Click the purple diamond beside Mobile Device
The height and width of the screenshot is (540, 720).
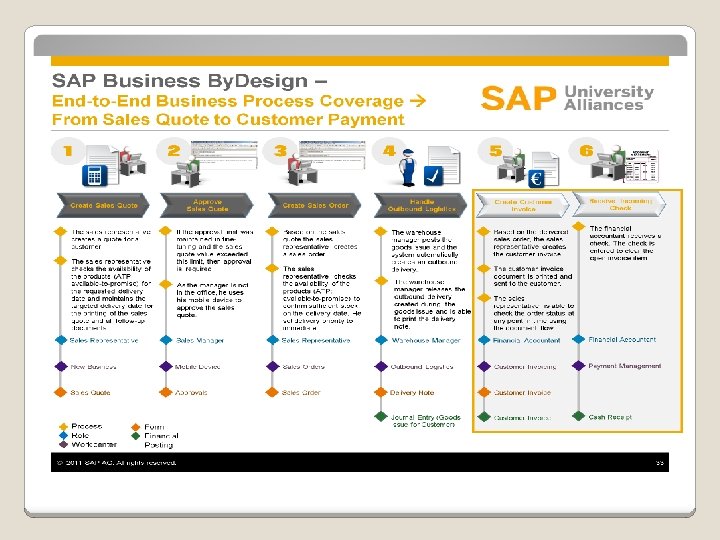(x=166, y=366)
